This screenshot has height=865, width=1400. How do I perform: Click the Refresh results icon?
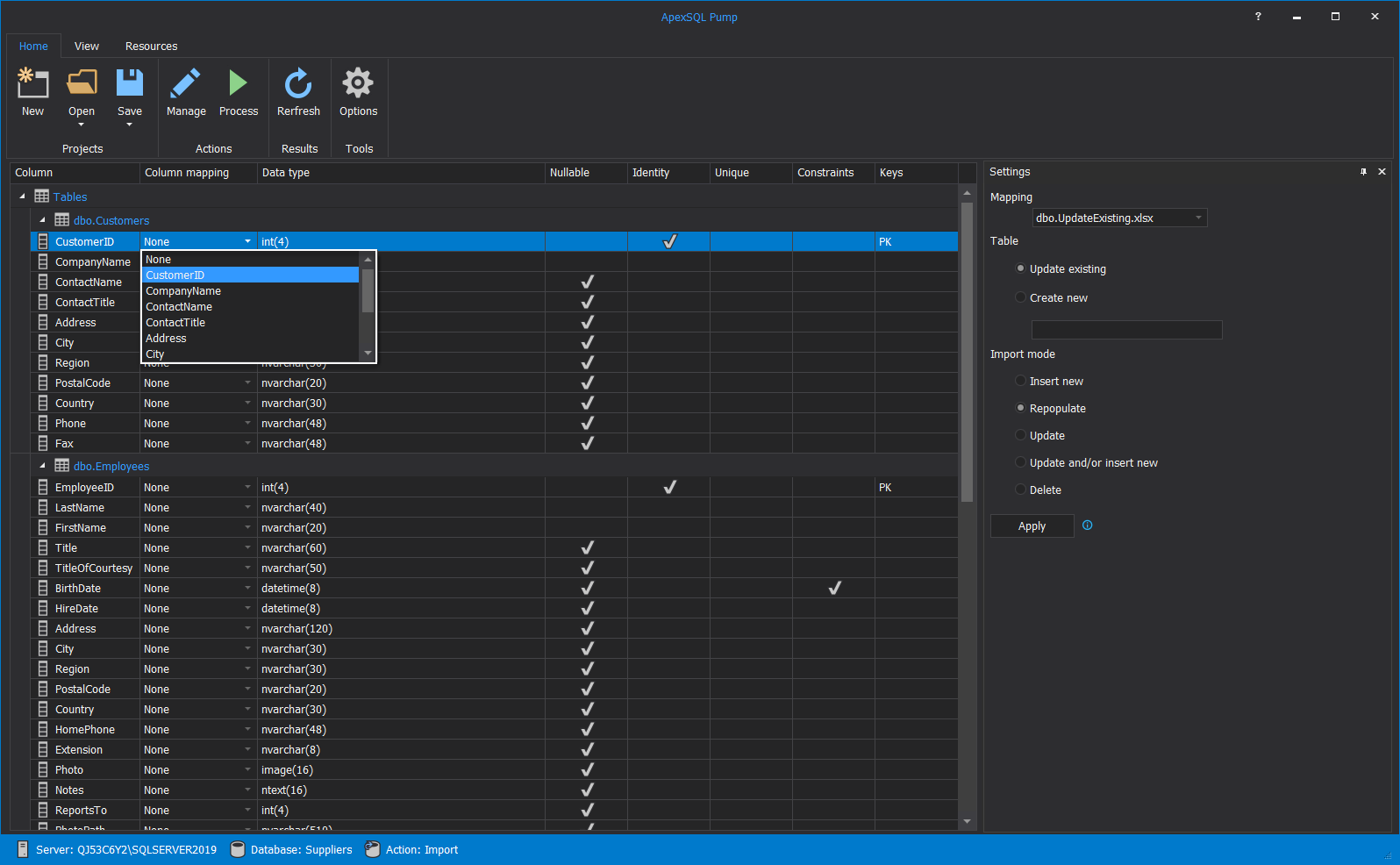(x=298, y=83)
